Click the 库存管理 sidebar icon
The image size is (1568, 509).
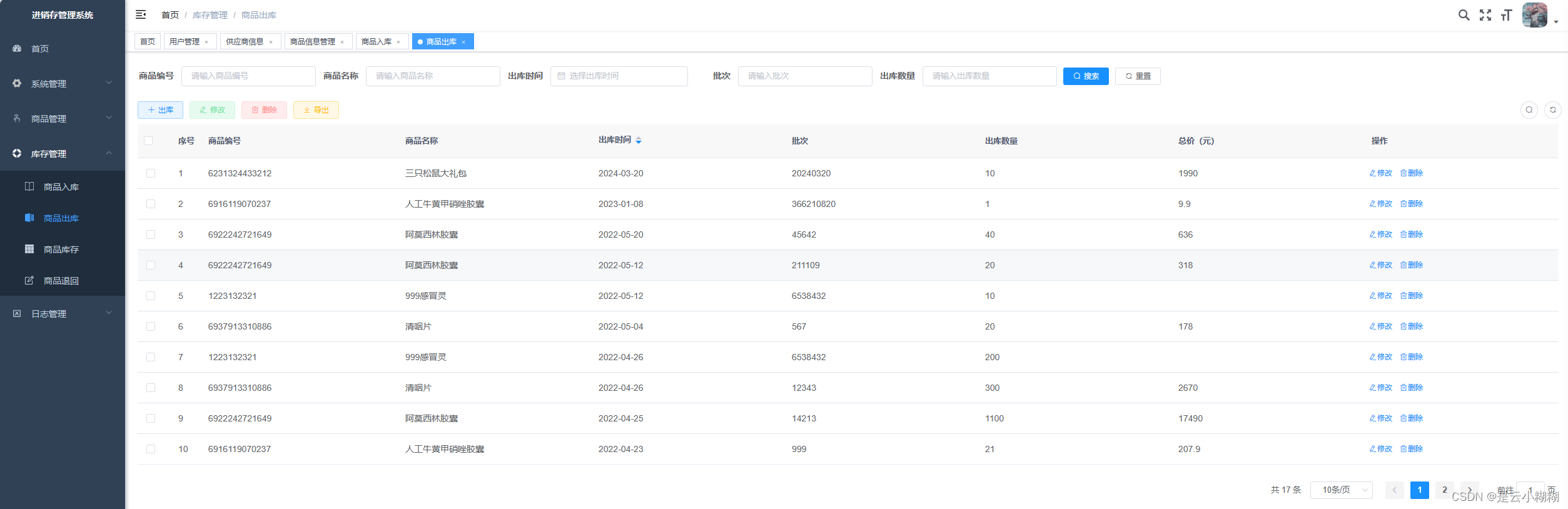click(17, 153)
